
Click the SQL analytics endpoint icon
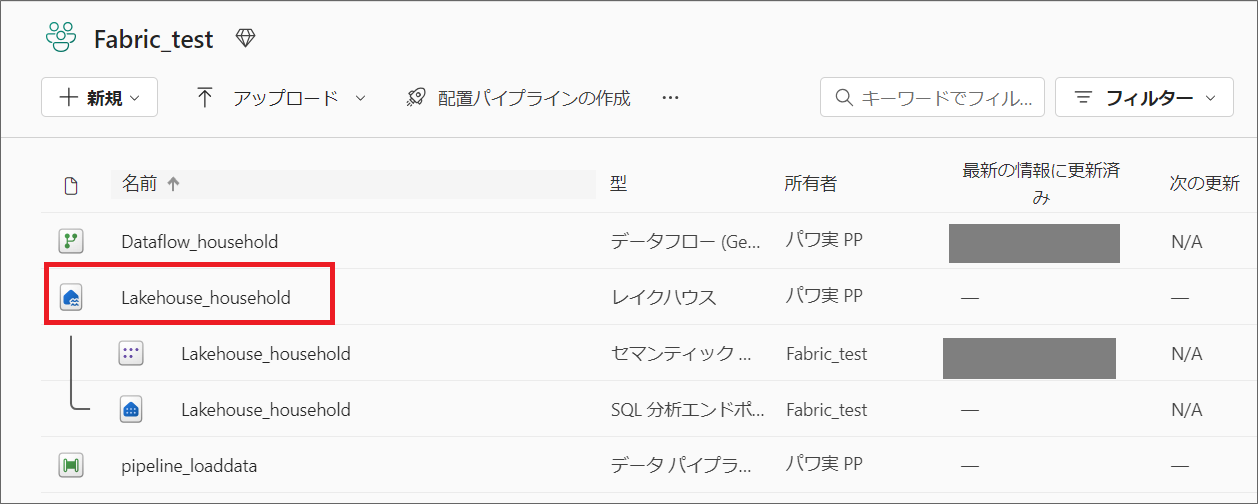pyautogui.click(x=130, y=409)
